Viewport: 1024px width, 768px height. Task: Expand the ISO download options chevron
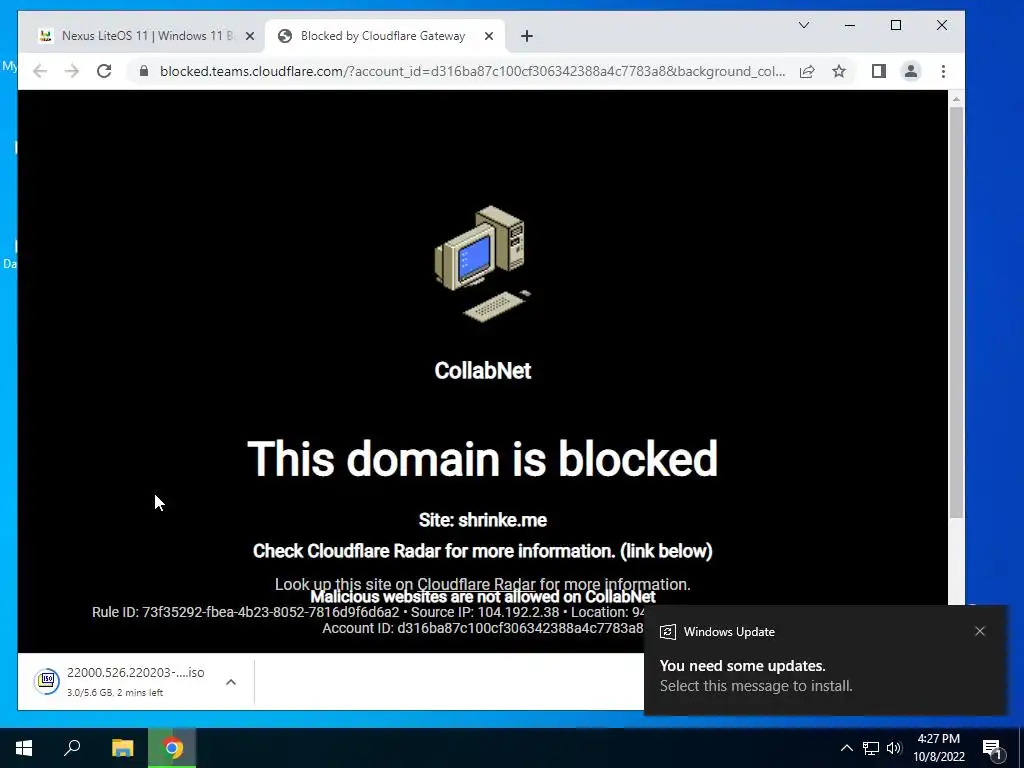click(x=231, y=682)
